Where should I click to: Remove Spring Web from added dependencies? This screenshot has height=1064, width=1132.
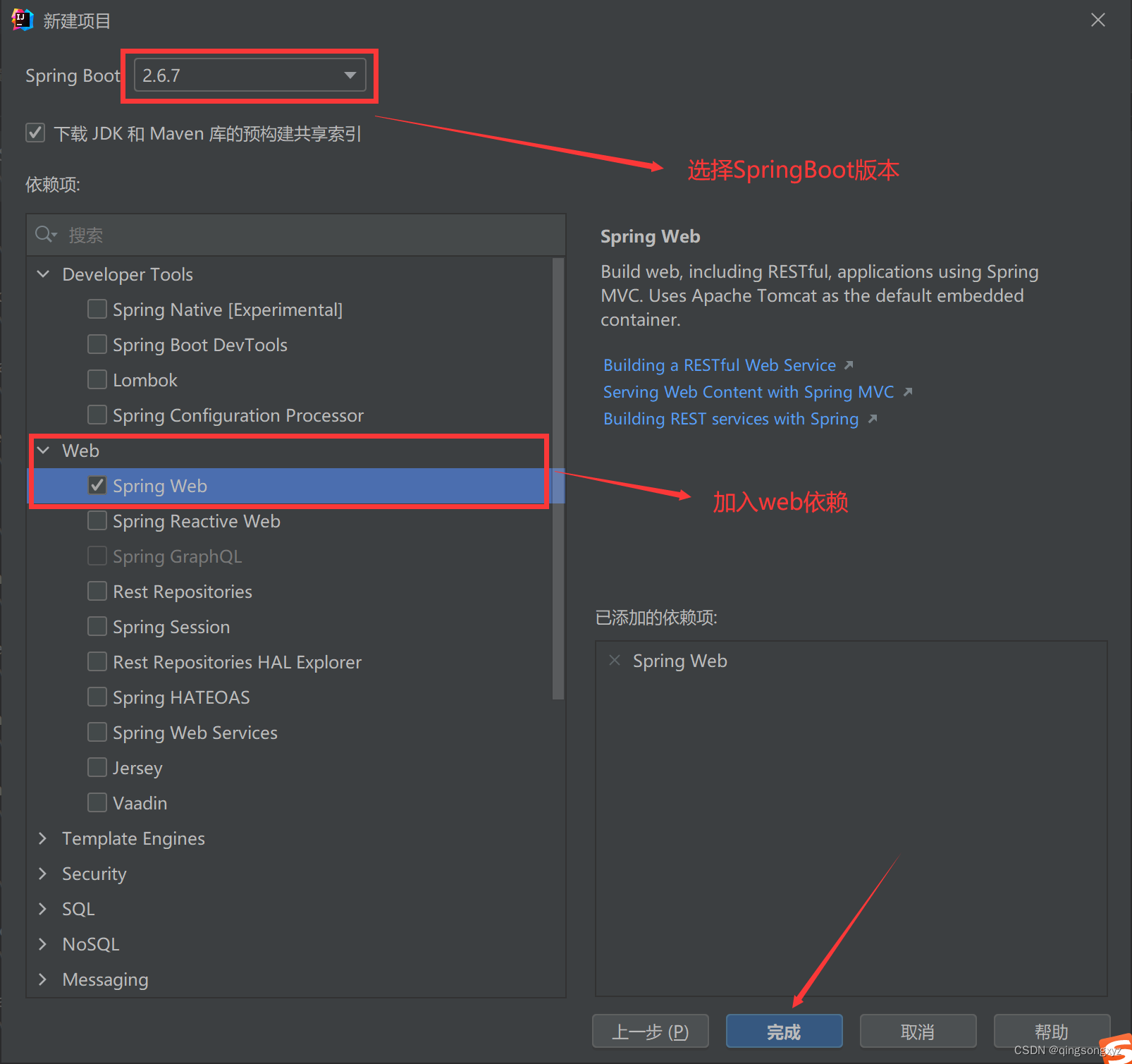(x=615, y=660)
